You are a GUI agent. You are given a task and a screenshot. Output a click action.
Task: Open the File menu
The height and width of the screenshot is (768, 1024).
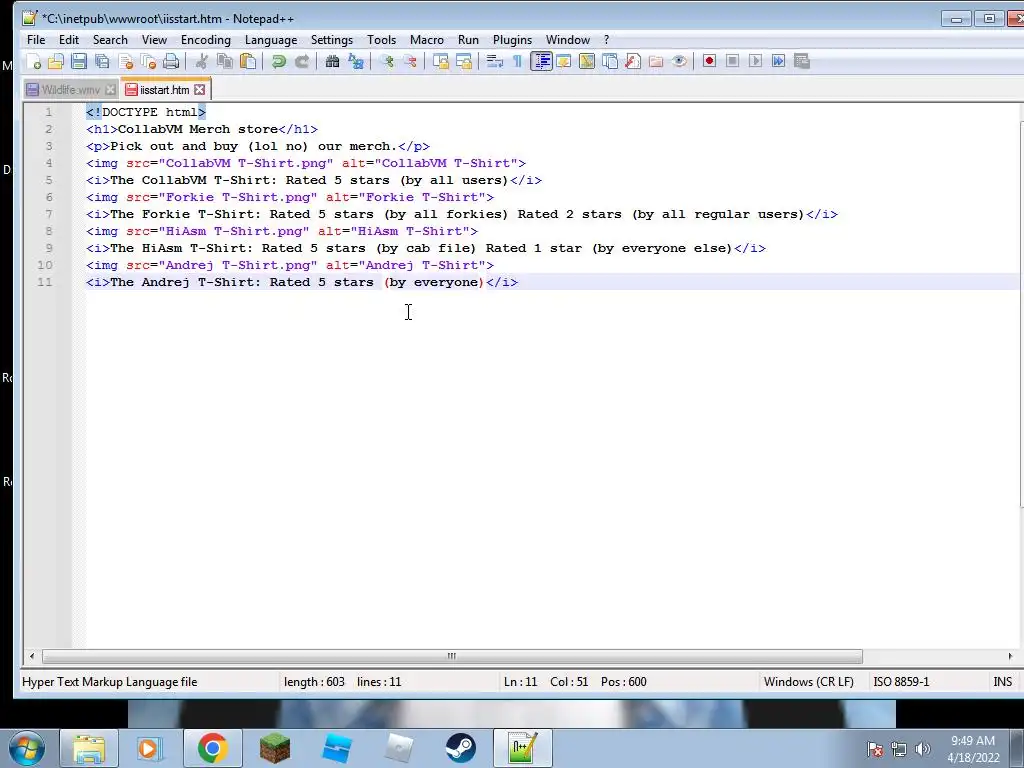36,40
